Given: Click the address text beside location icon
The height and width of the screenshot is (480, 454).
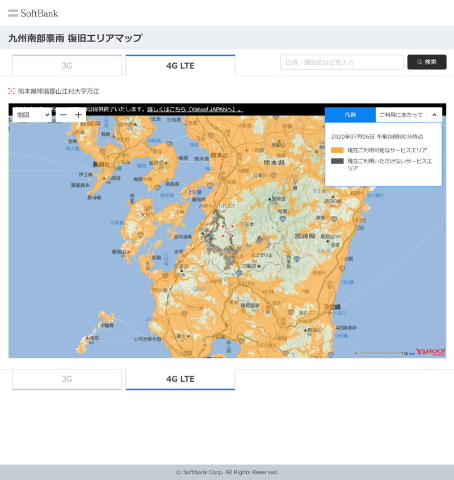Looking at the screenshot, I should [59, 91].
